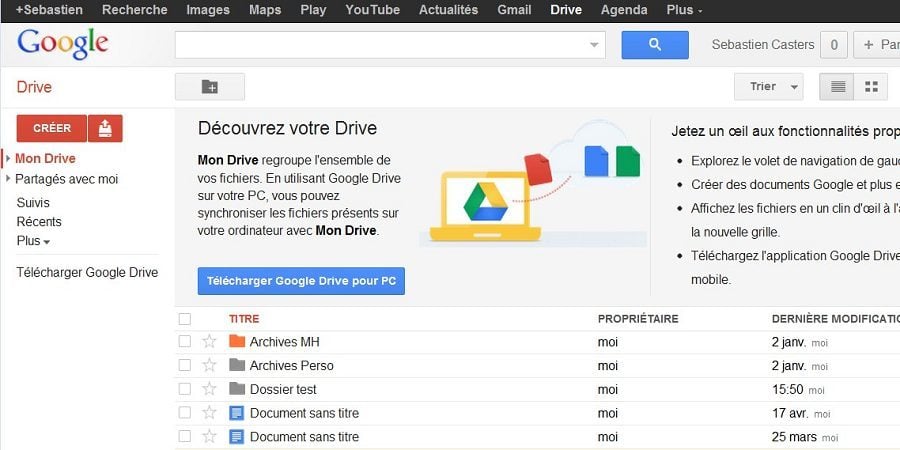Viewport: 900px width, 450px height.
Task: Click Télécharger Google Drive pour PC button
Action: (x=301, y=281)
